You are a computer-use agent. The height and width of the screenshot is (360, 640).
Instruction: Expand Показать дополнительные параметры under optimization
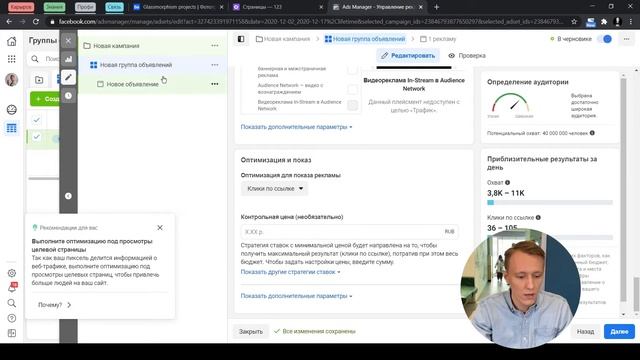tap(296, 296)
